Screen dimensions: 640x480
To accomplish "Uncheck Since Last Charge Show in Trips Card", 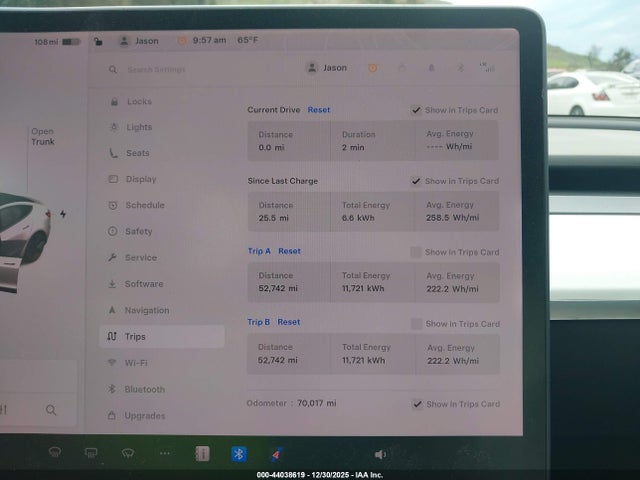I will click(x=416, y=181).
